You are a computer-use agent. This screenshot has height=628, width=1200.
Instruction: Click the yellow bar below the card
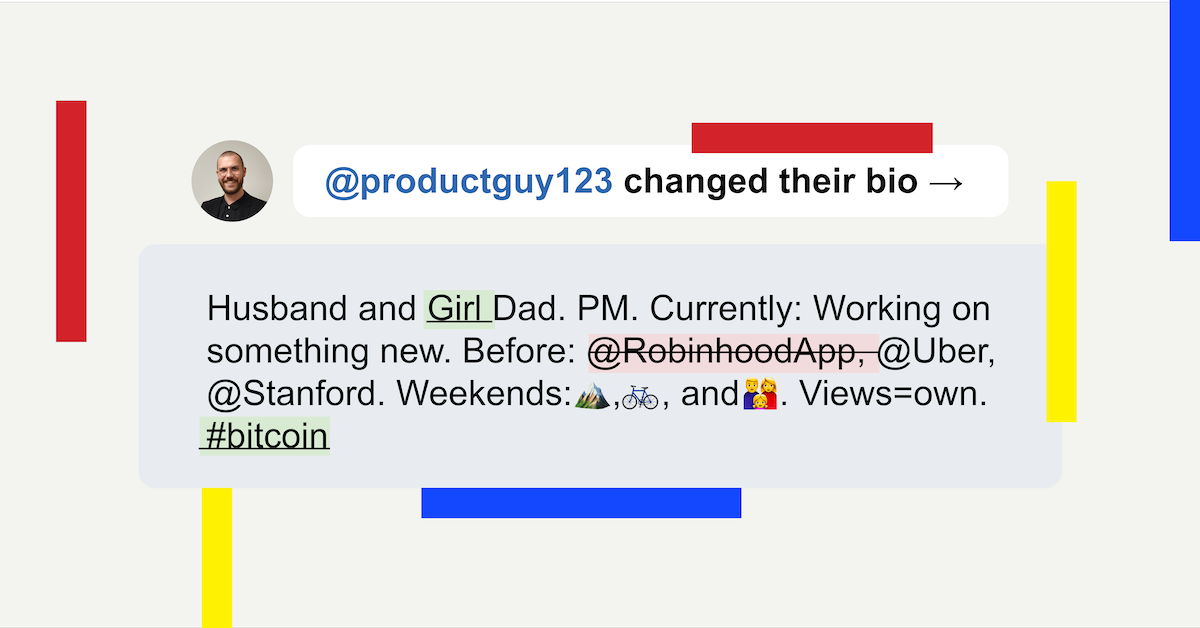pos(217,558)
